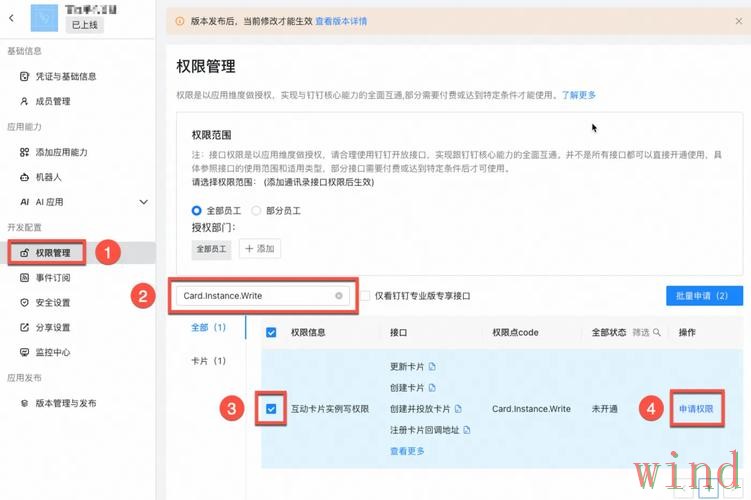Click the 筛选 search magnifier icon
Viewport: 751px width, 500px height.
657,332
